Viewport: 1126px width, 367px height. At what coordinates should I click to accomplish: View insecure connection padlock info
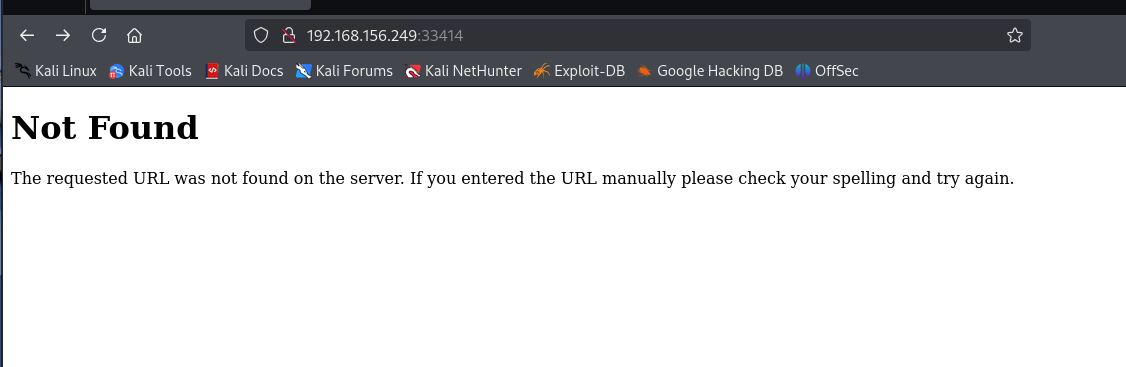pos(289,35)
